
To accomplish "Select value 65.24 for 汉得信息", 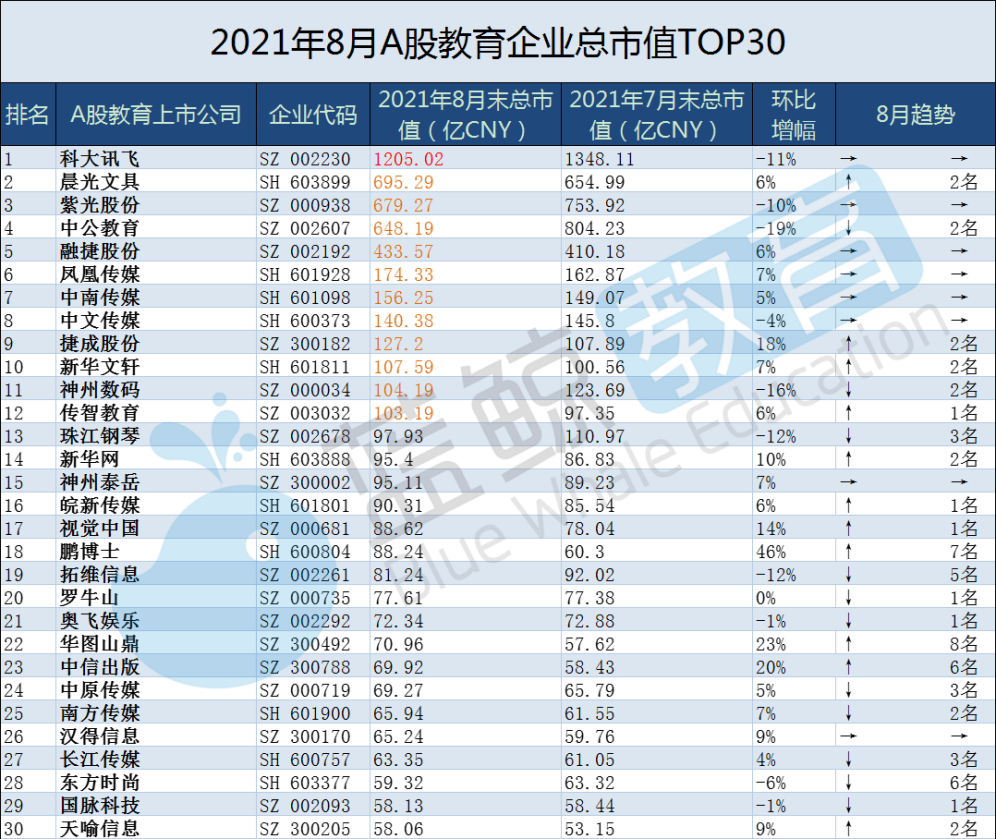I will point(398,737).
